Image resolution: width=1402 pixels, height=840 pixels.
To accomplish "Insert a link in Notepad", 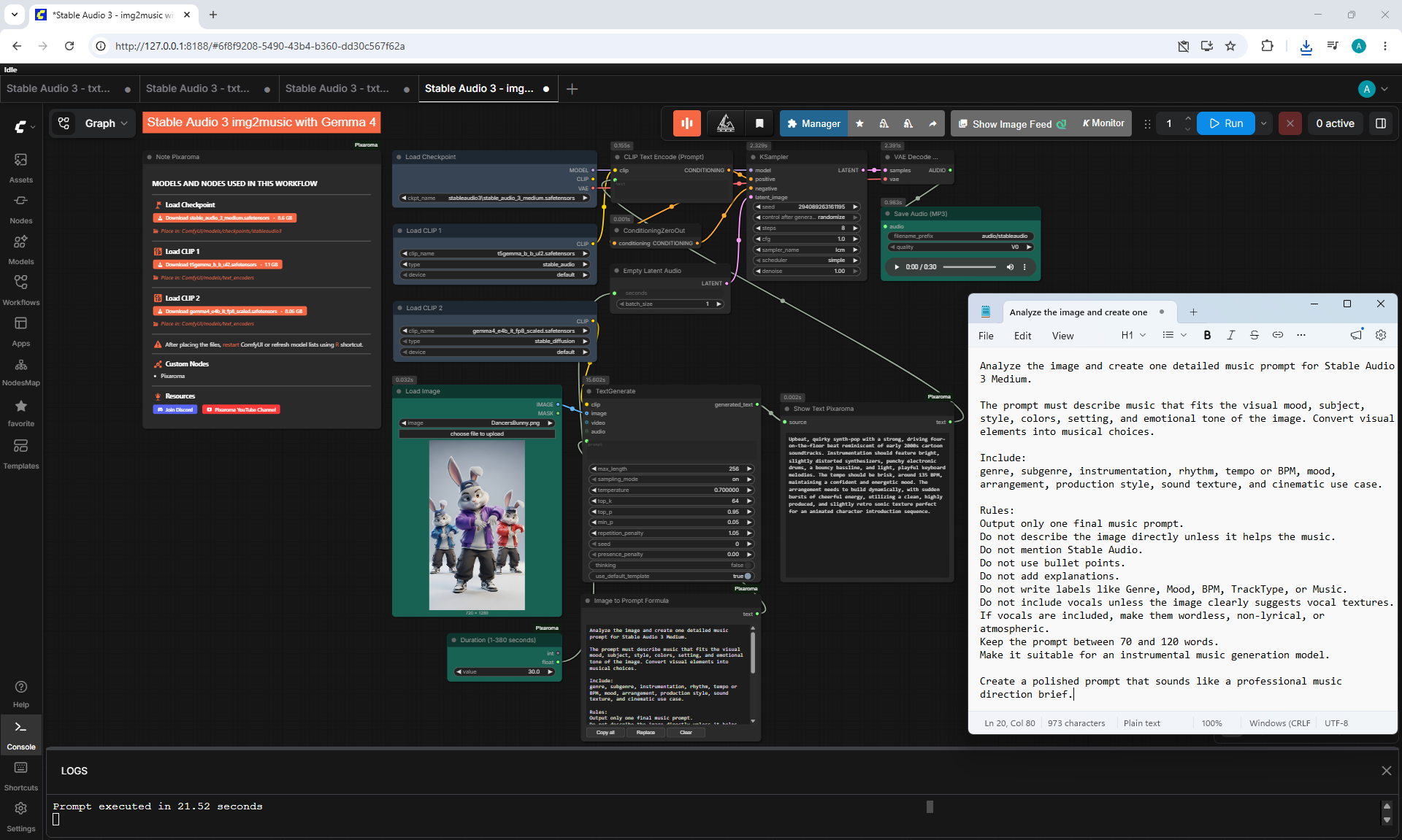I will coord(1277,335).
